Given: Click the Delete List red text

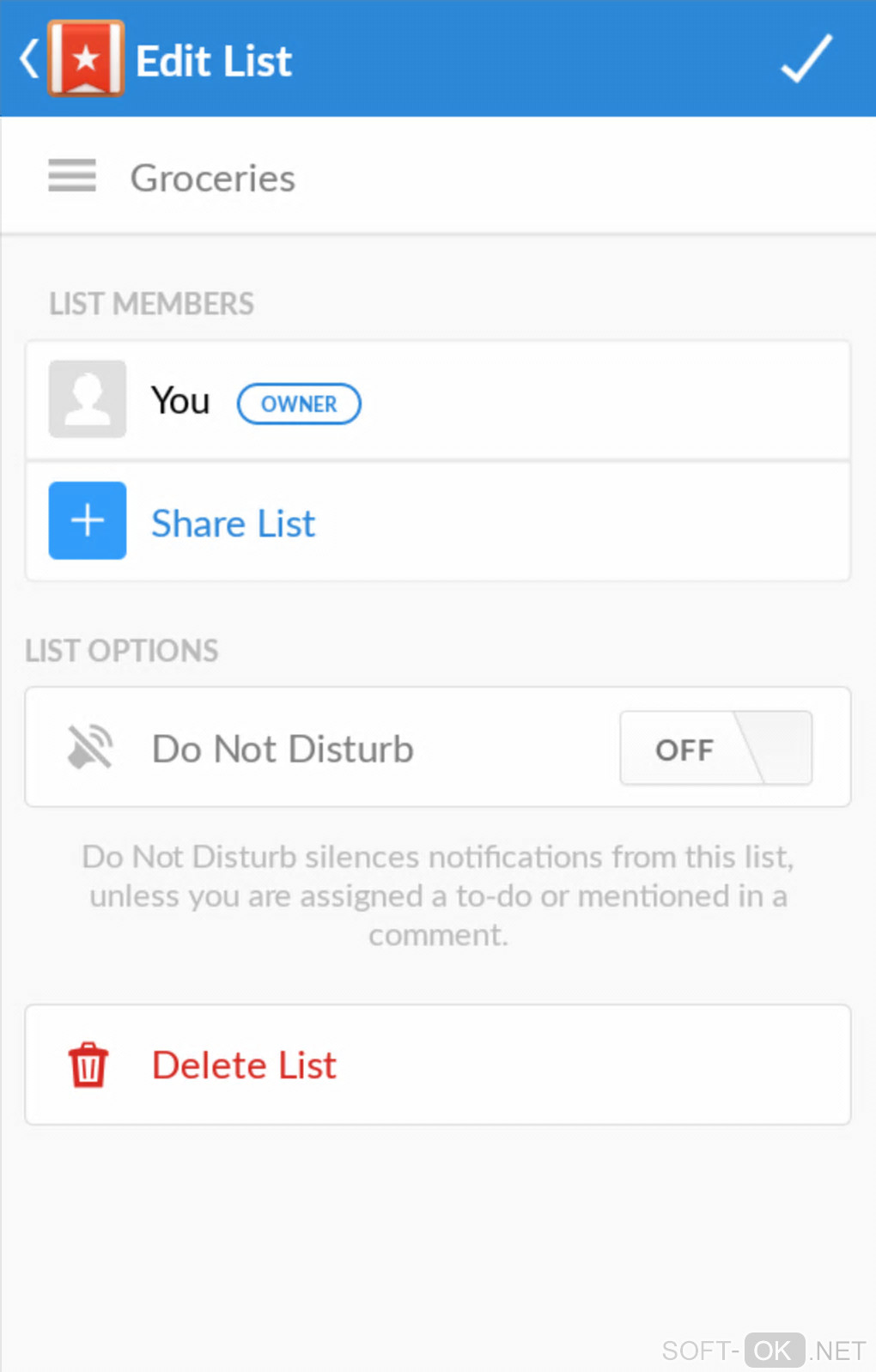Looking at the screenshot, I should (244, 1065).
